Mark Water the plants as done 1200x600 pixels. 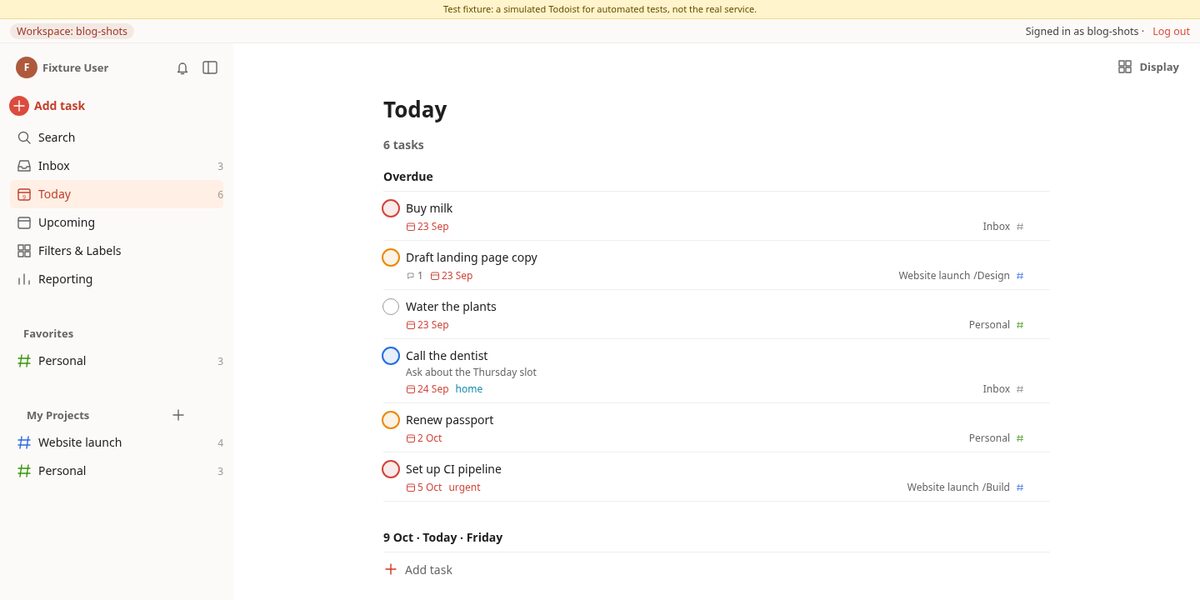tap(391, 307)
